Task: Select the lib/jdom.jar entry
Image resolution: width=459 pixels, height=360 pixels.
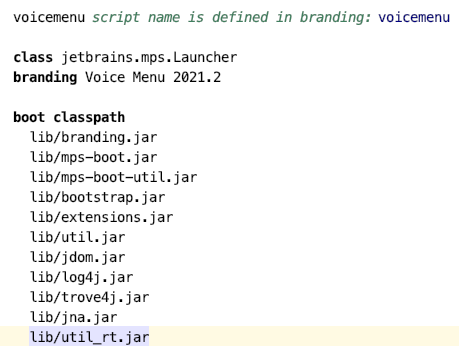Action: 77,257
